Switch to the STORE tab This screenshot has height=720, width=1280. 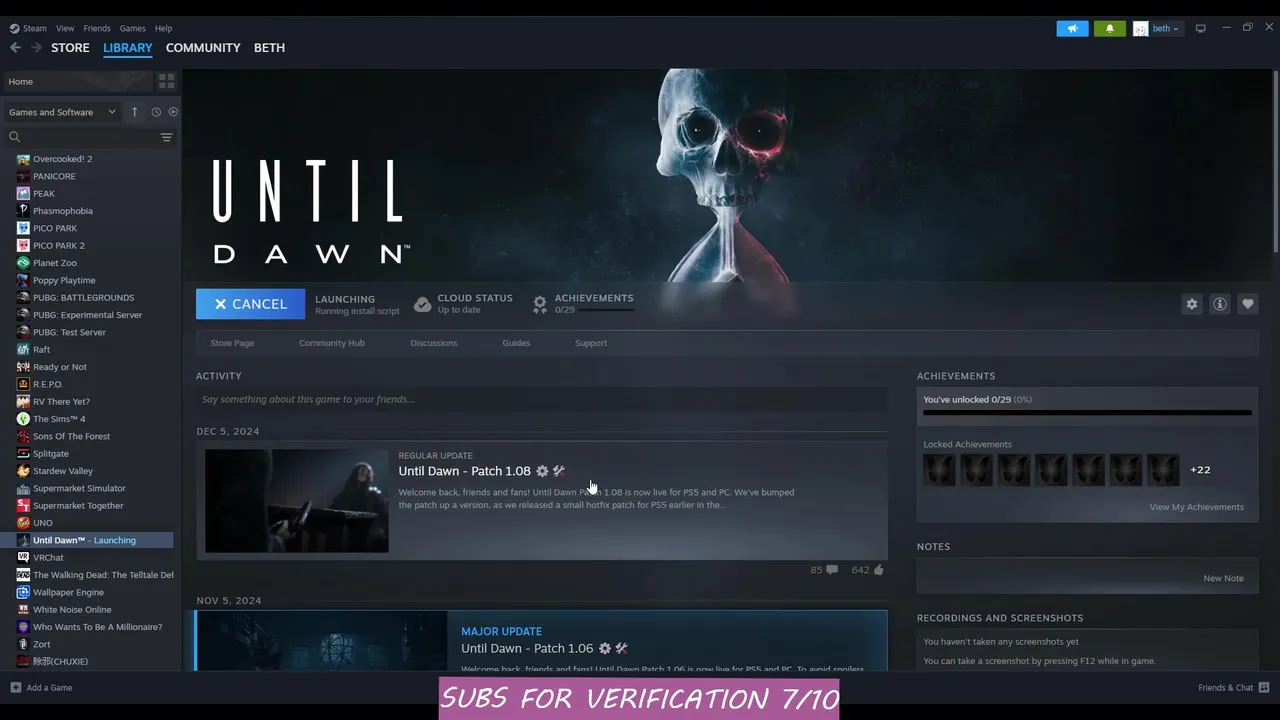coord(70,47)
